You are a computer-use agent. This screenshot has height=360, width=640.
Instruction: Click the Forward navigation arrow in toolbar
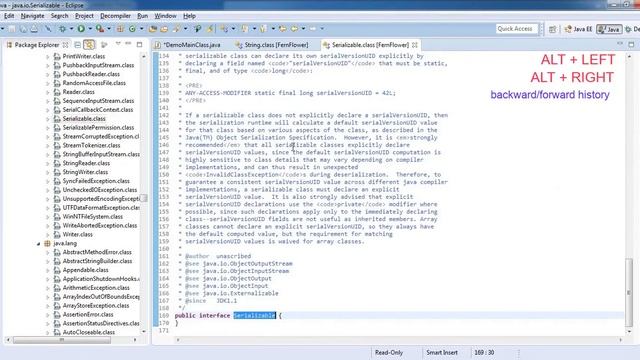[x=313, y=29]
